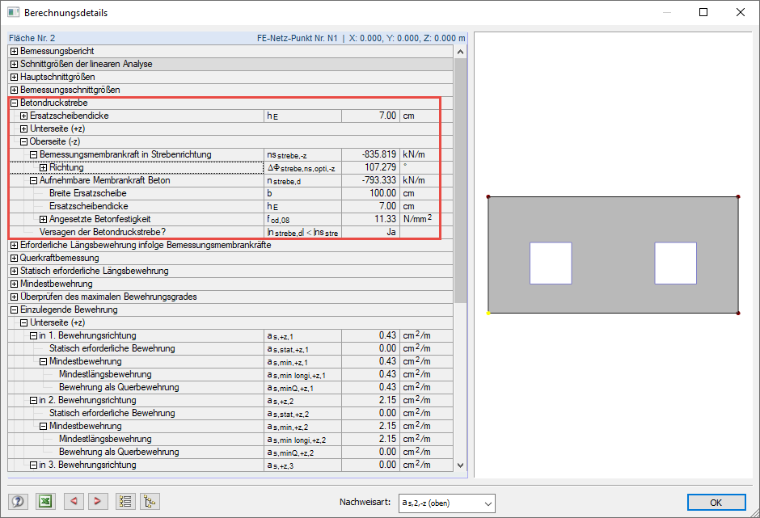Expand the Hauptschnittgrößen row
This screenshot has height=518, width=760.
tap(14, 77)
